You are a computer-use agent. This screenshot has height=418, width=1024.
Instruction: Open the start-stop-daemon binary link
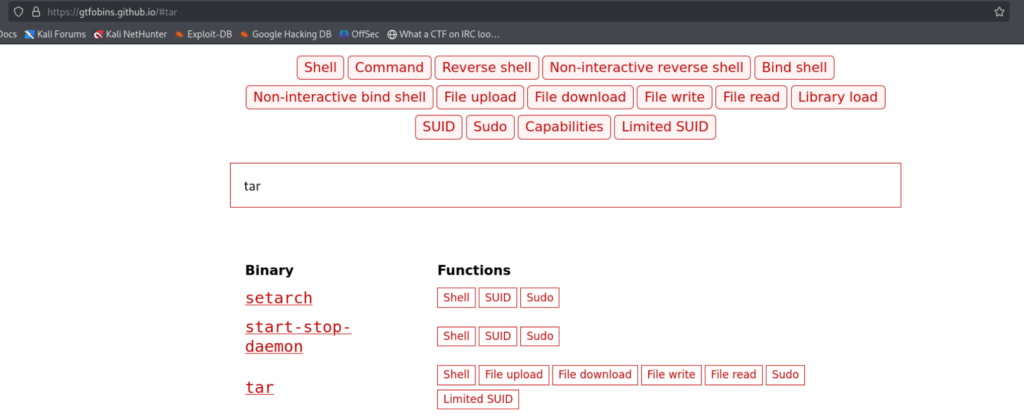pos(298,337)
